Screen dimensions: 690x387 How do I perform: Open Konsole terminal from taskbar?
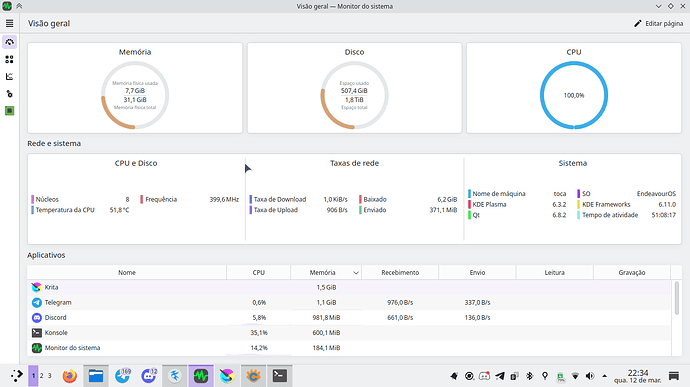click(279, 376)
